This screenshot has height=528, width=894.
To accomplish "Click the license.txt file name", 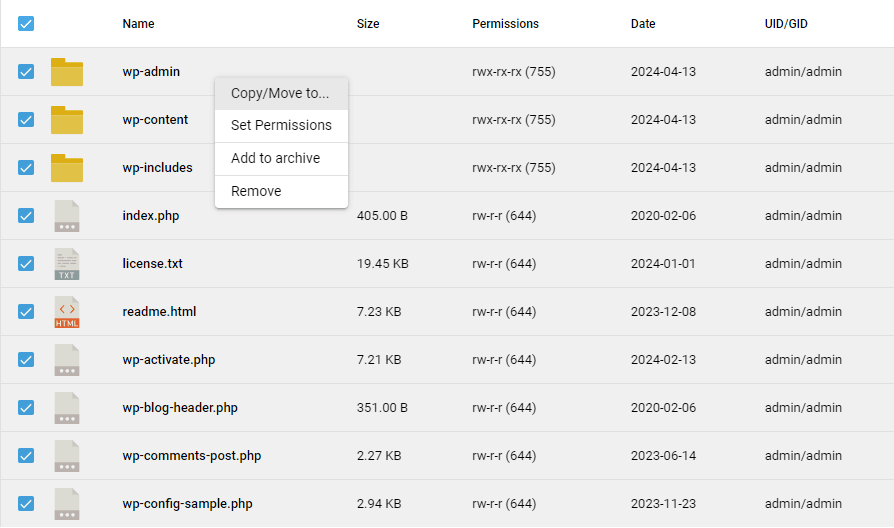I will pos(152,263).
